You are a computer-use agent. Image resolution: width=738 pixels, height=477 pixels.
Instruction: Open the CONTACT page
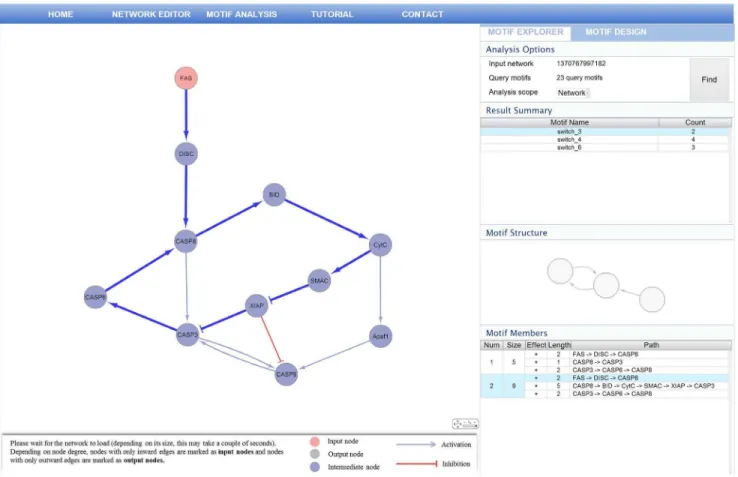pyautogui.click(x=422, y=14)
